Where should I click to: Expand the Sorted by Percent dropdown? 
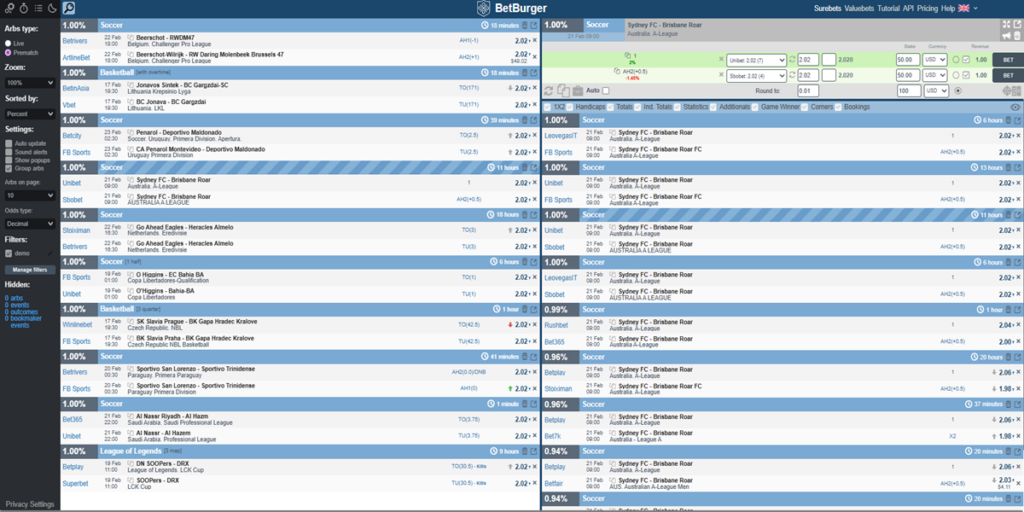coord(29,114)
